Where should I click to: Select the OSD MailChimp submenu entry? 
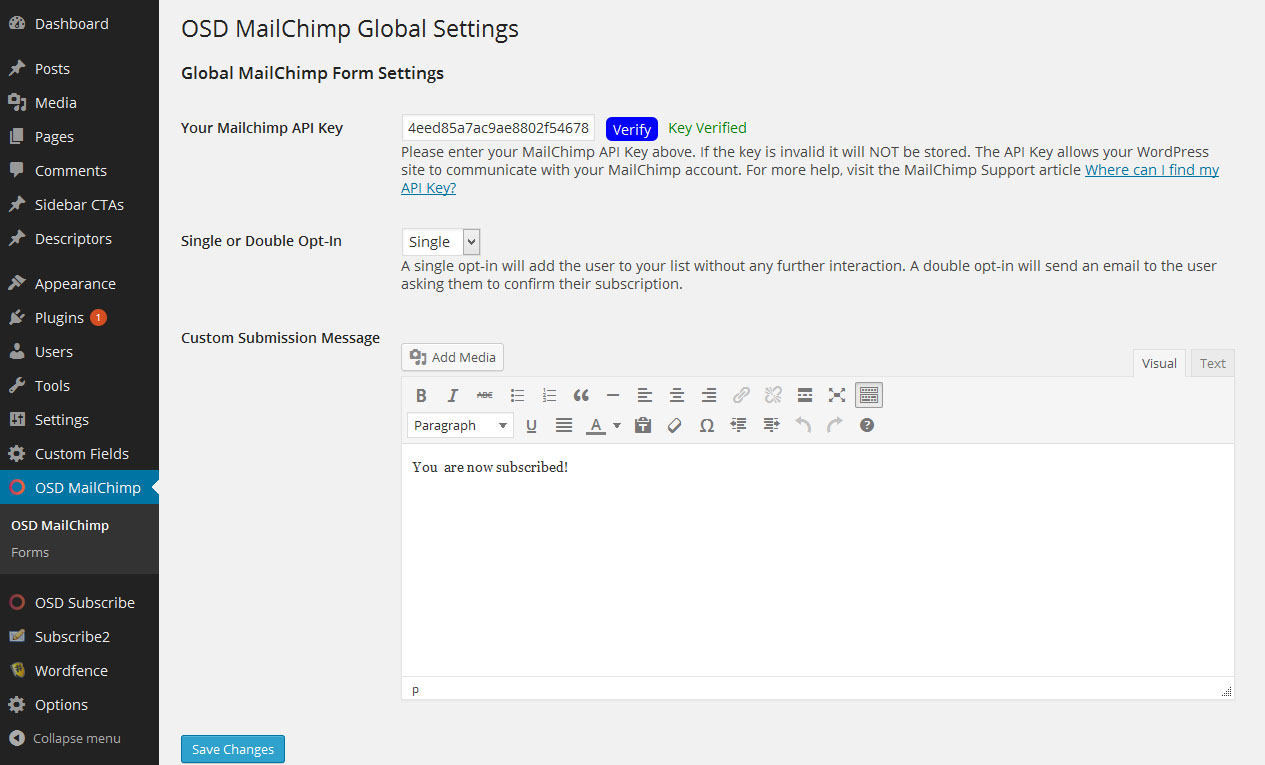60,525
